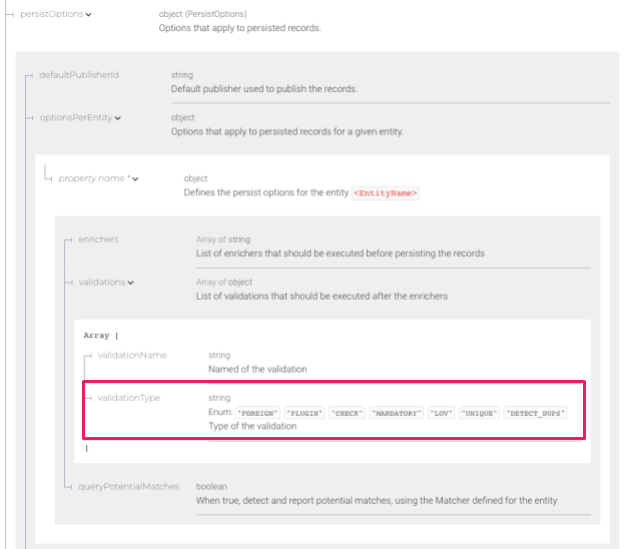Collapse the validations array chevron
The width and height of the screenshot is (624, 549).
tap(131, 282)
